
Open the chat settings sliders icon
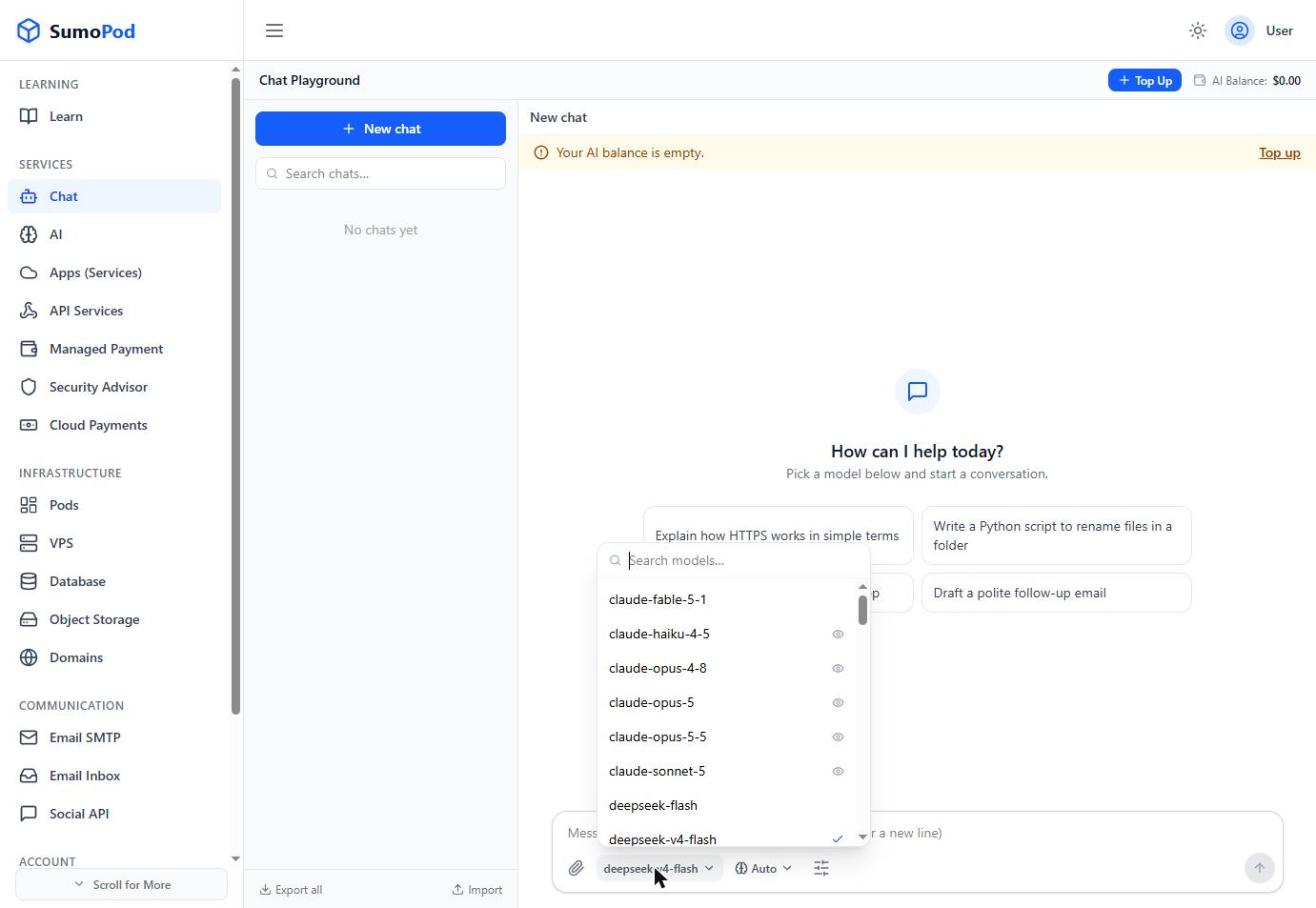coord(821,868)
